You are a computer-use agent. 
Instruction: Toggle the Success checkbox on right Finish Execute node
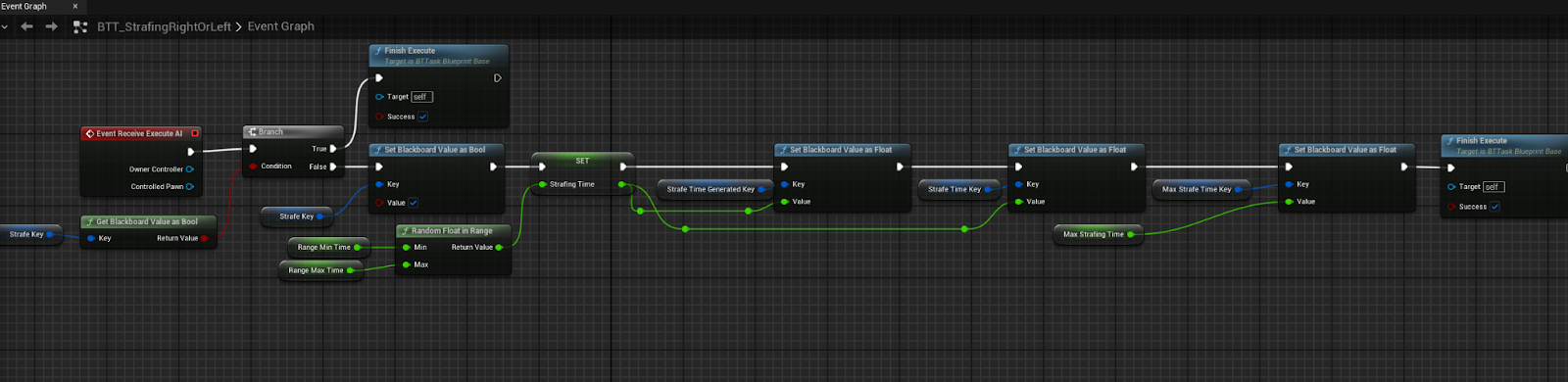coord(1494,207)
